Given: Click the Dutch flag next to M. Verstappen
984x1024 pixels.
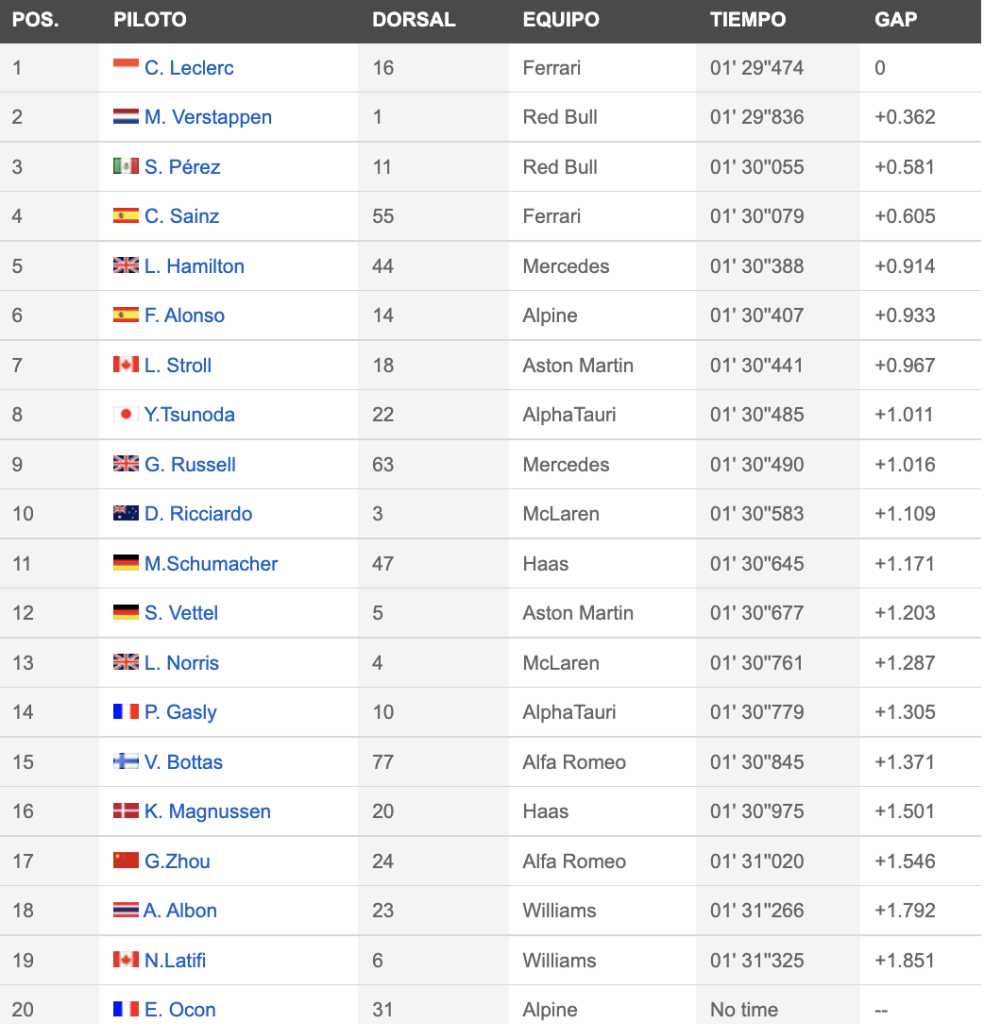Looking at the screenshot, I should pos(125,116).
